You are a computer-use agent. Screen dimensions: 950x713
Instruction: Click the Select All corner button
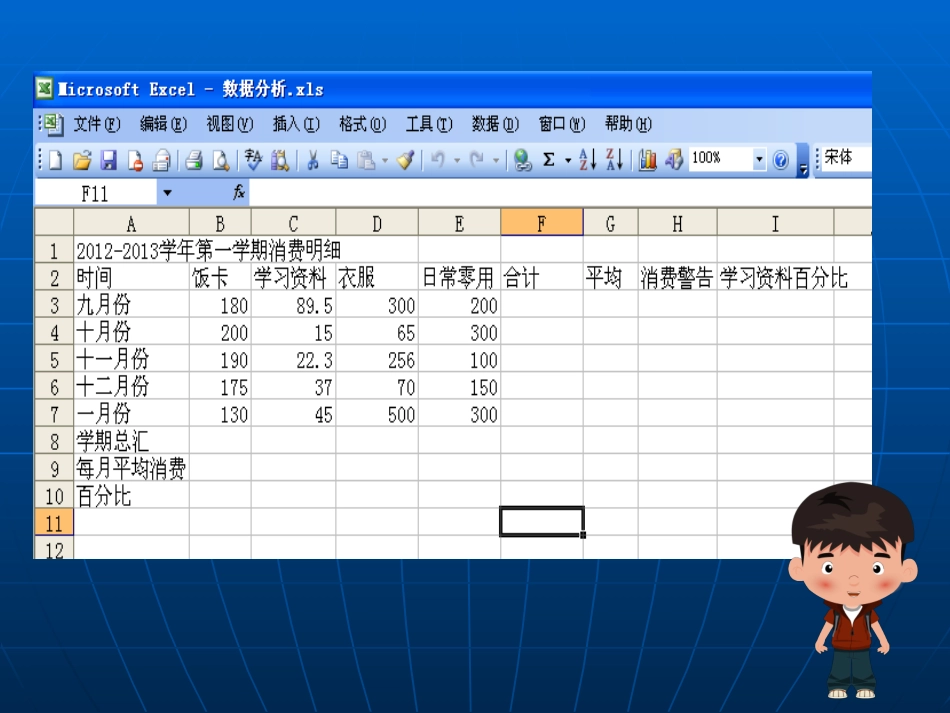(54, 223)
